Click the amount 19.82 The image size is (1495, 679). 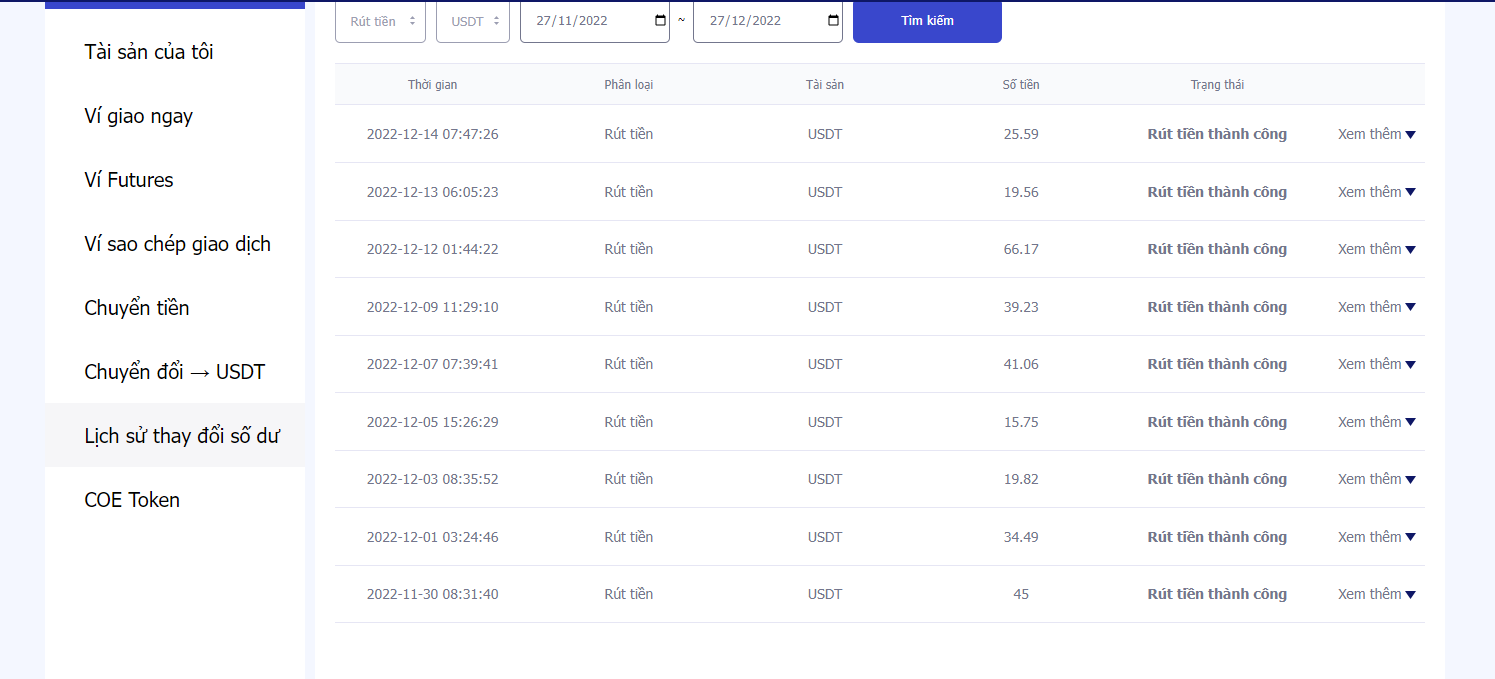pos(1021,479)
